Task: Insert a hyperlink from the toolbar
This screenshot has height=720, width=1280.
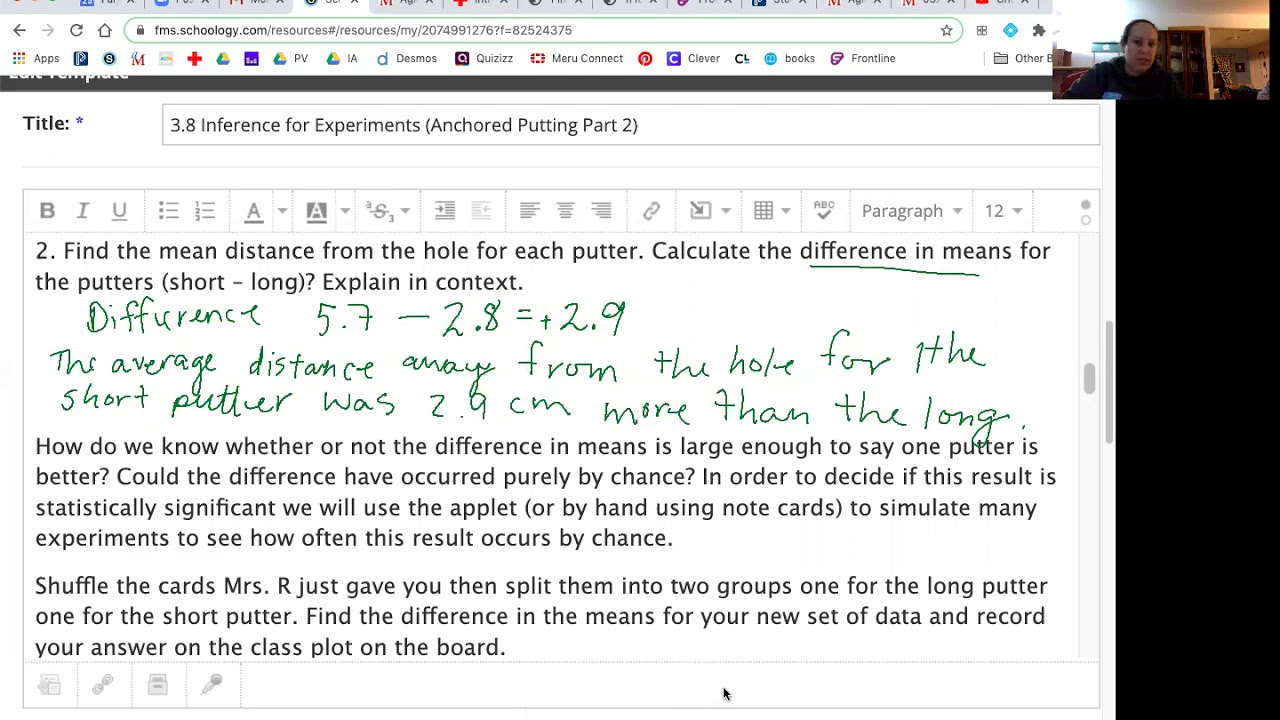Action: [651, 211]
